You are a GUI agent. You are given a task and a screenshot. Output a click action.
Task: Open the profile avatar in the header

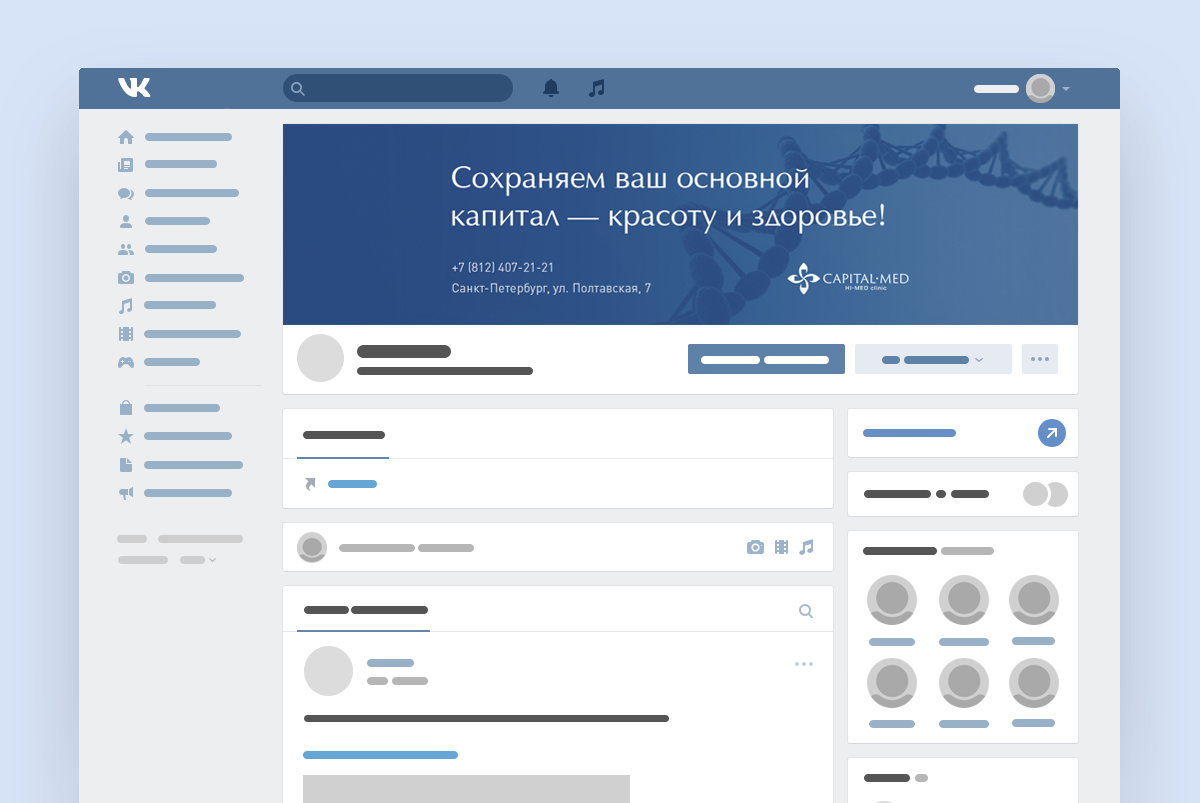[1041, 88]
